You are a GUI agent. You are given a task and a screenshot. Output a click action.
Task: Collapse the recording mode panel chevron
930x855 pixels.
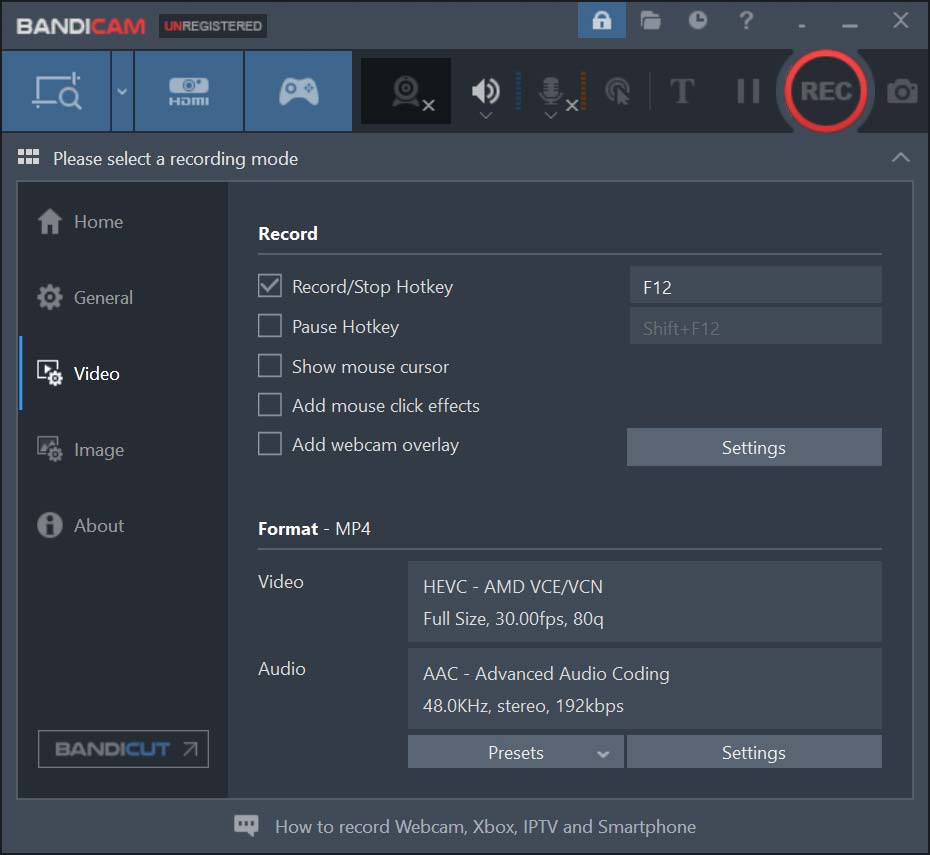click(900, 158)
